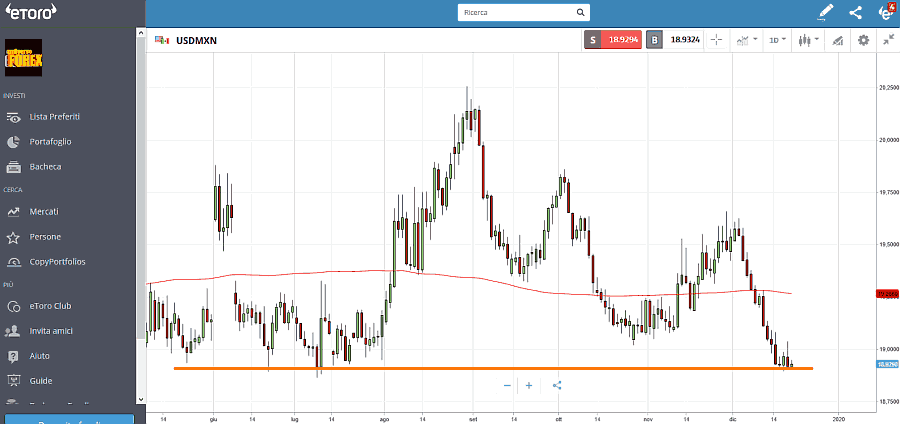
Task: Expand the candlestick chart type dropdown
Action: [808, 40]
